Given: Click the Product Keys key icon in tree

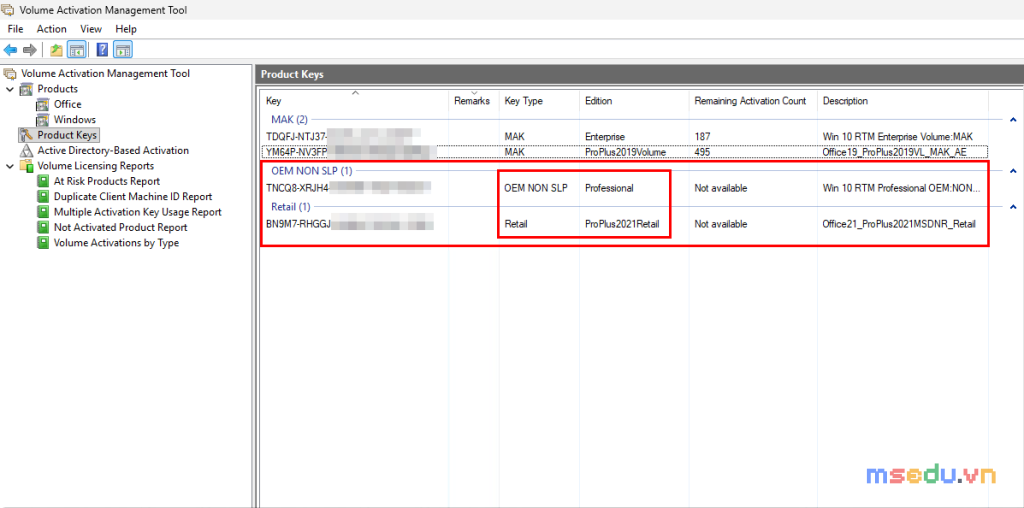Looking at the screenshot, I should coord(26,135).
